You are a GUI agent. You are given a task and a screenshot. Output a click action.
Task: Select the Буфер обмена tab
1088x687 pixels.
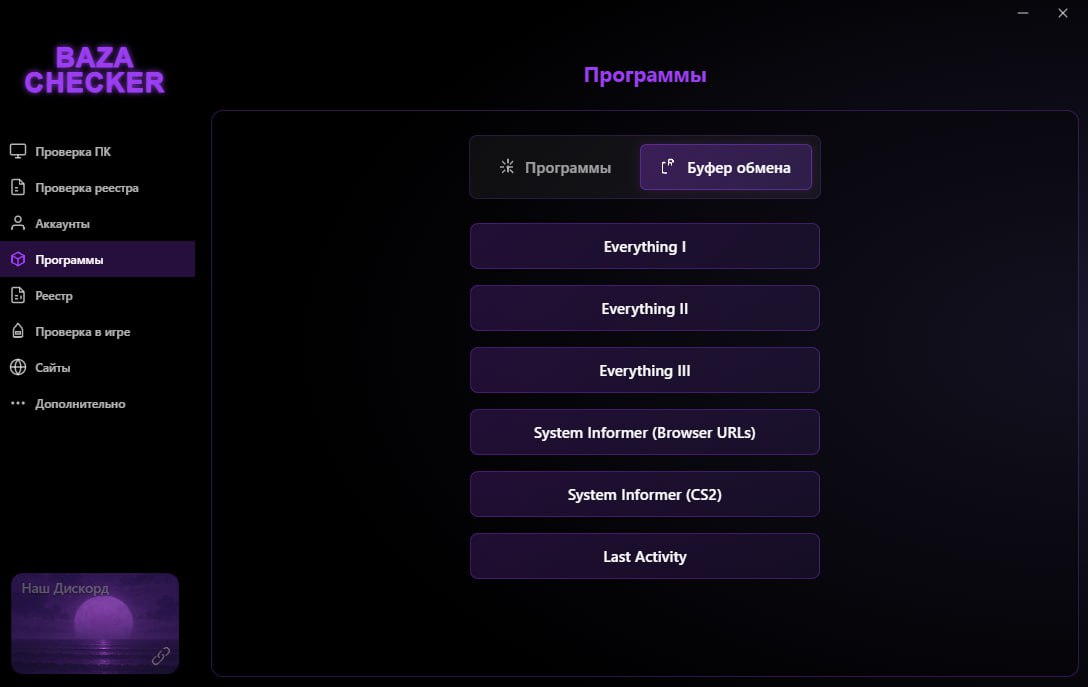coord(726,168)
